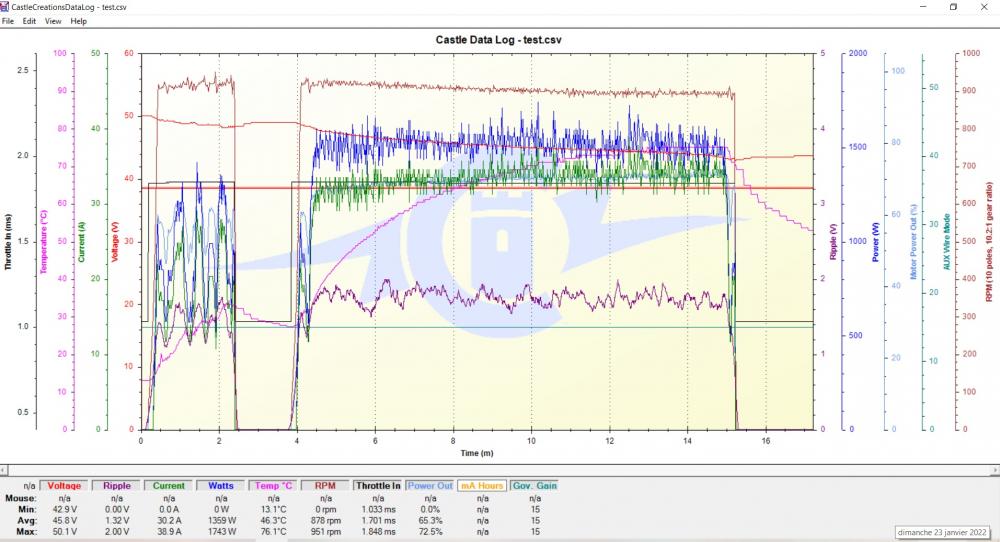Click the Min temperature value 13.1°C
The image size is (1000, 542).
pyautogui.click(x=273, y=509)
